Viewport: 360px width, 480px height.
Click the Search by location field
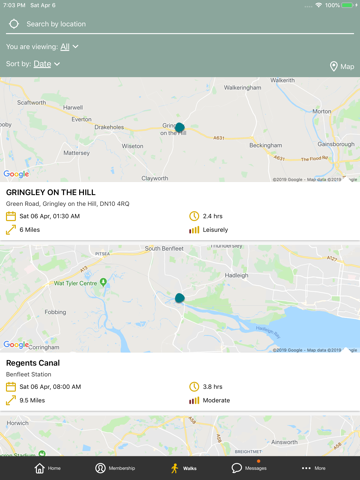[180, 24]
